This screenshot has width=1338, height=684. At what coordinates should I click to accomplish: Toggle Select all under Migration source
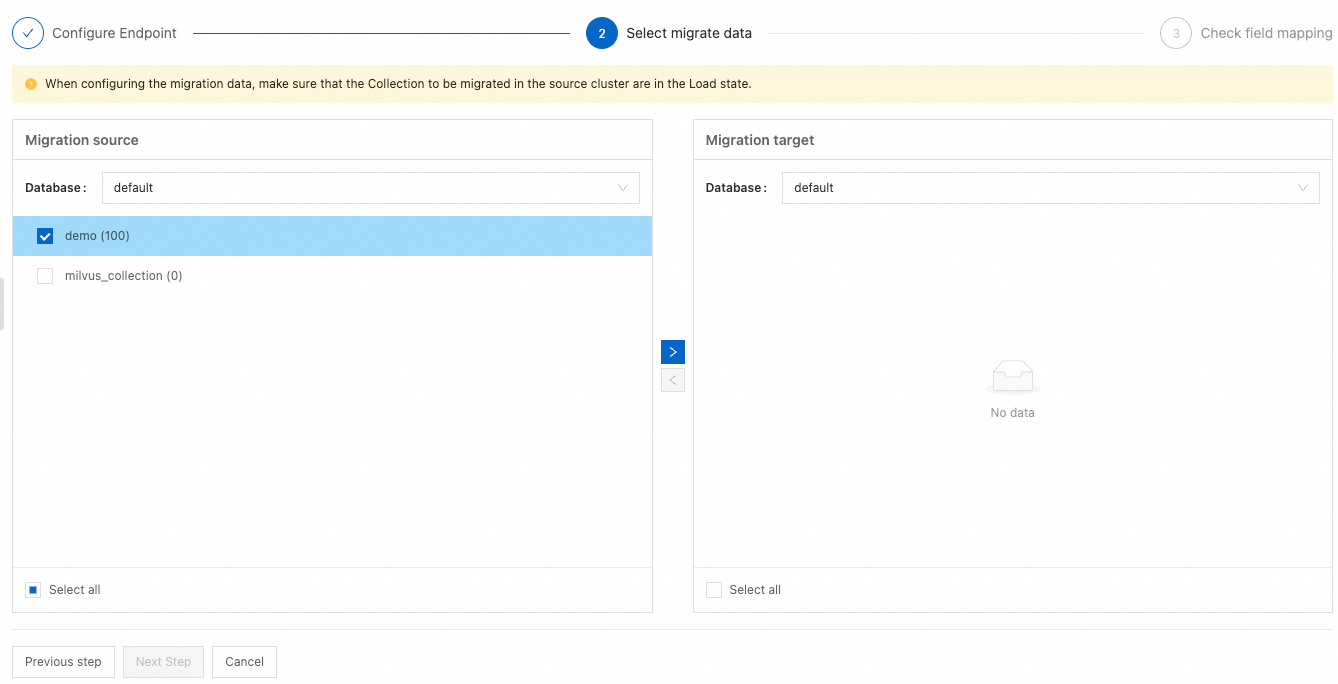[x=34, y=590]
